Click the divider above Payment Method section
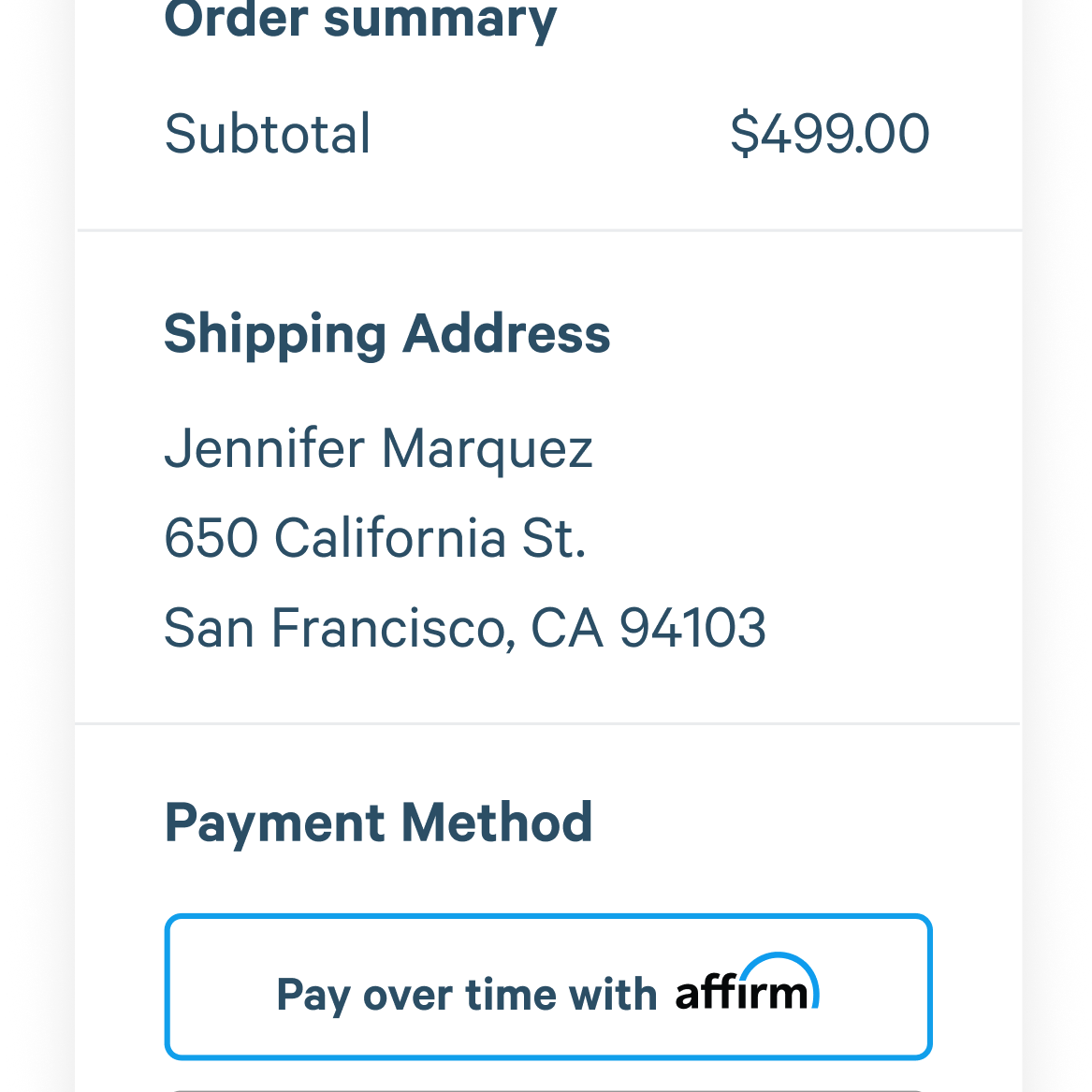Image resolution: width=1092 pixels, height=1092 pixels. click(547, 723)
